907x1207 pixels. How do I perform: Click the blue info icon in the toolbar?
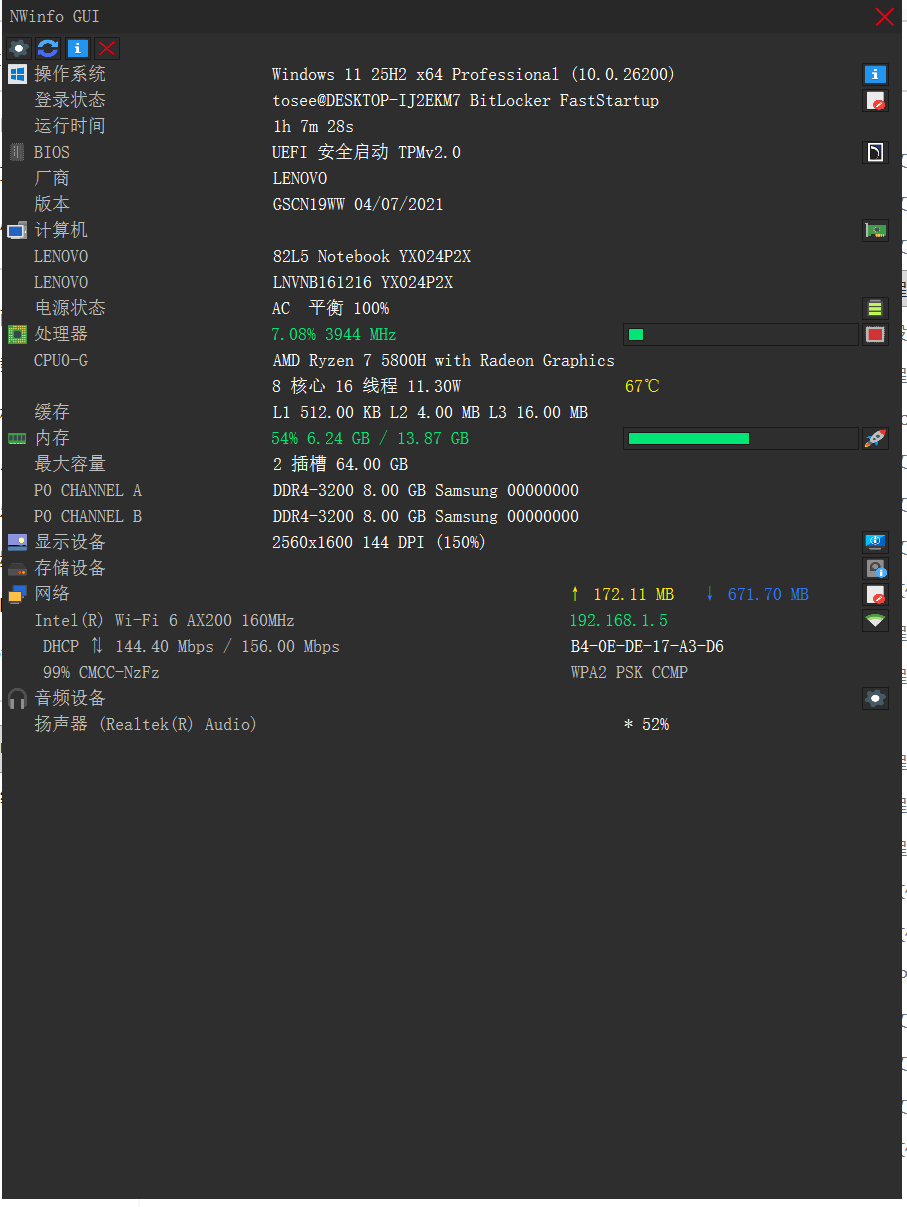click(77, 48)
